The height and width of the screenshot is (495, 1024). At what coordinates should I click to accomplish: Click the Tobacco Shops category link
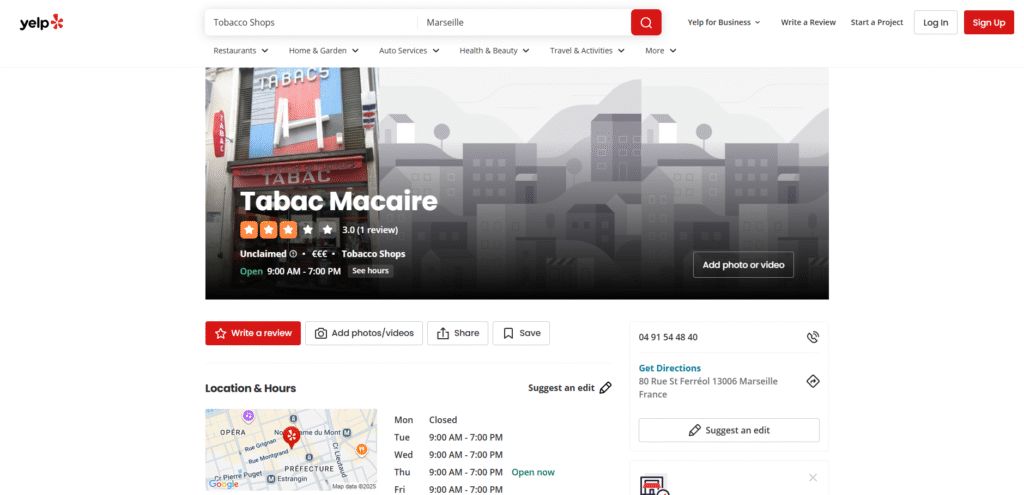[374, 253]
